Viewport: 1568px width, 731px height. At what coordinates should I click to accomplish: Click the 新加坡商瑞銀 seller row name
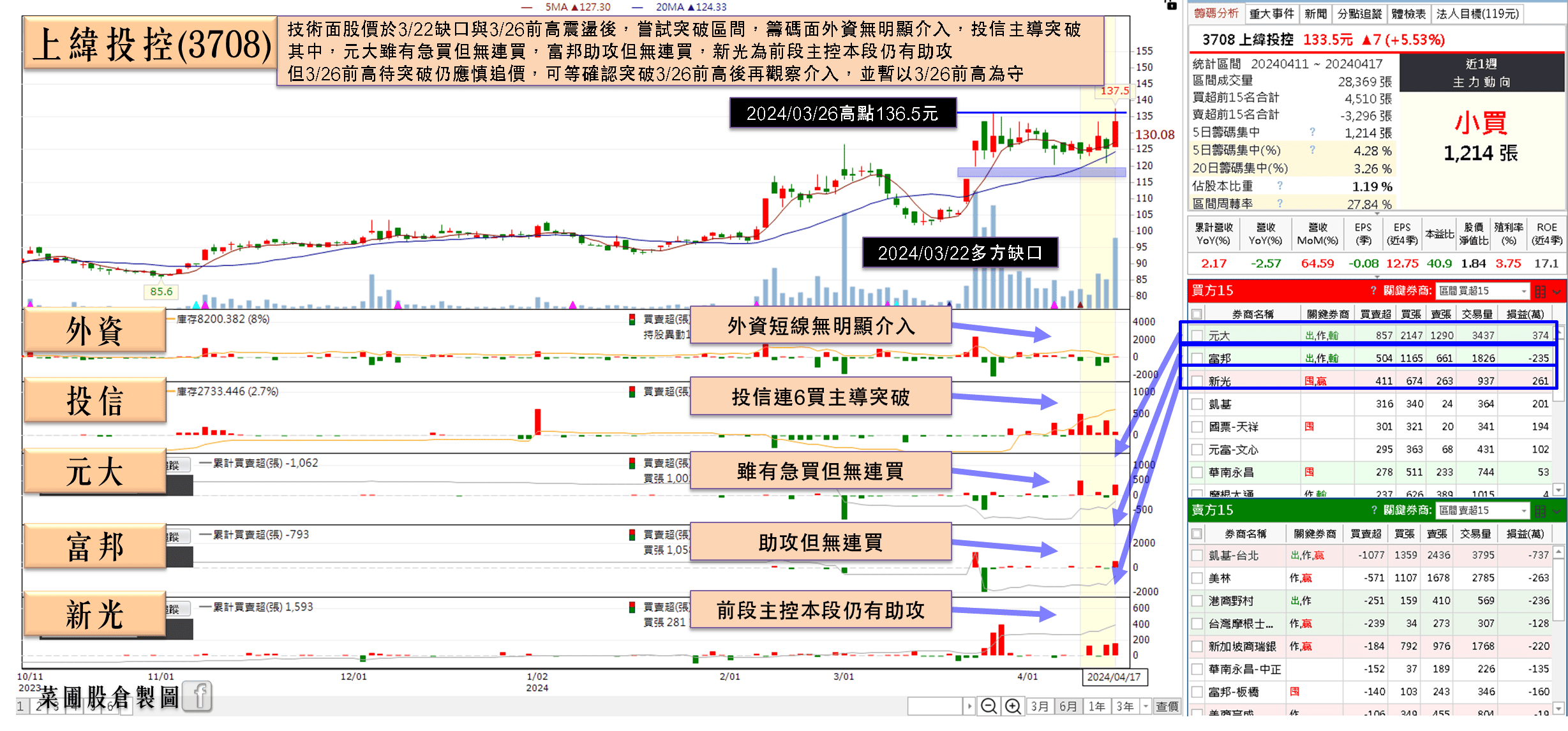(1242, 646)
